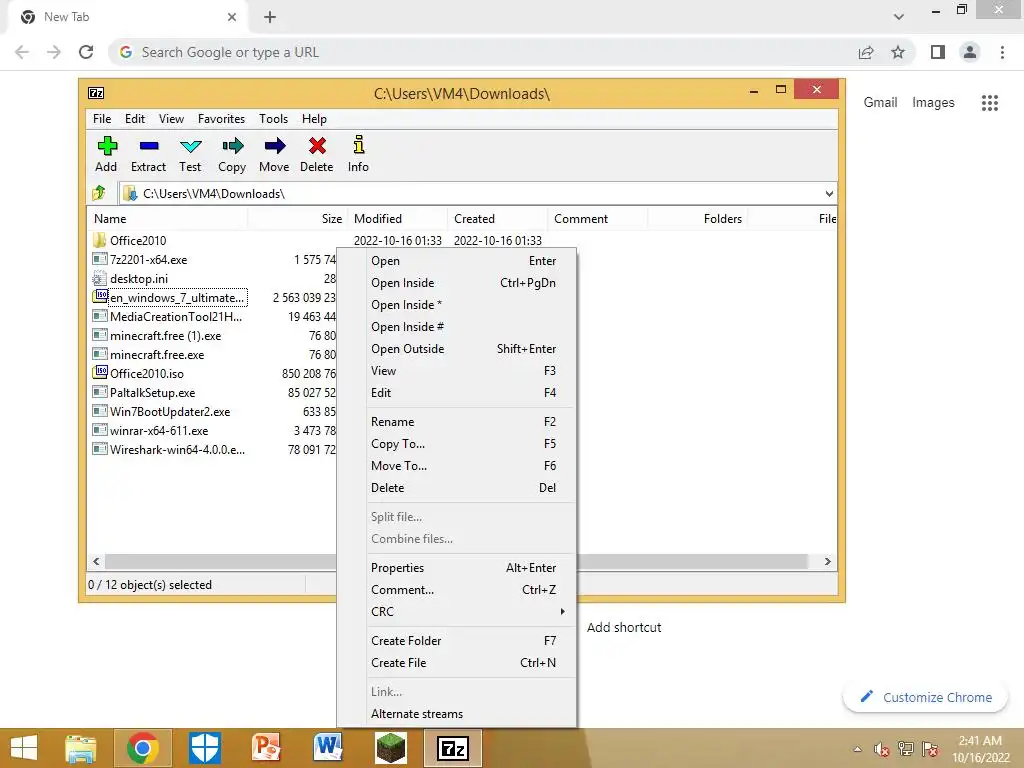Click the muted volume tray icon

(x=882, y=749)
